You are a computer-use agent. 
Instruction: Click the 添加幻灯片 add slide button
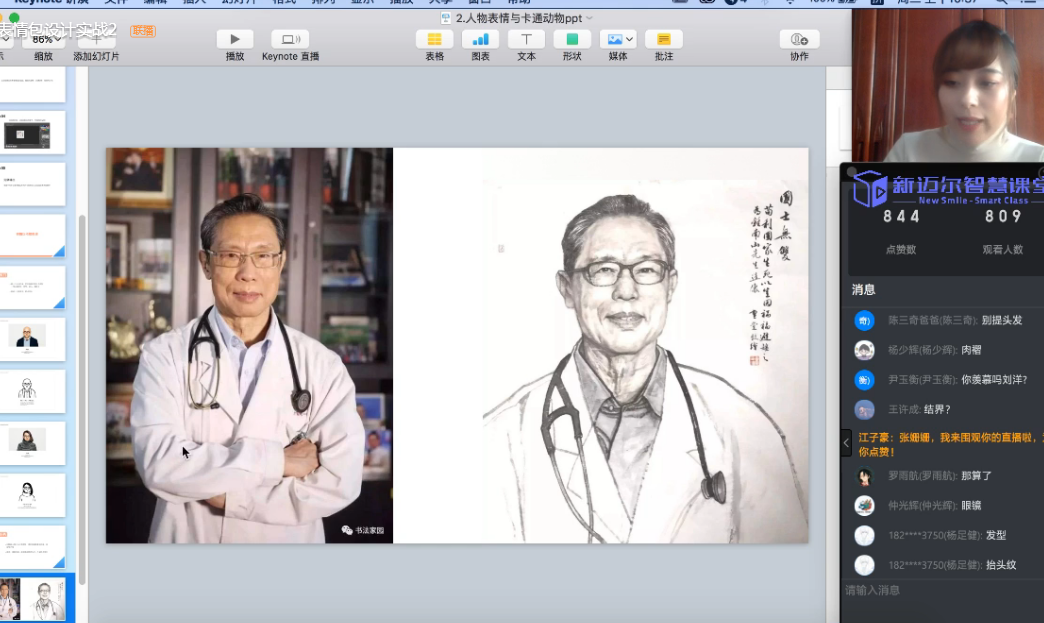[96, 40]
